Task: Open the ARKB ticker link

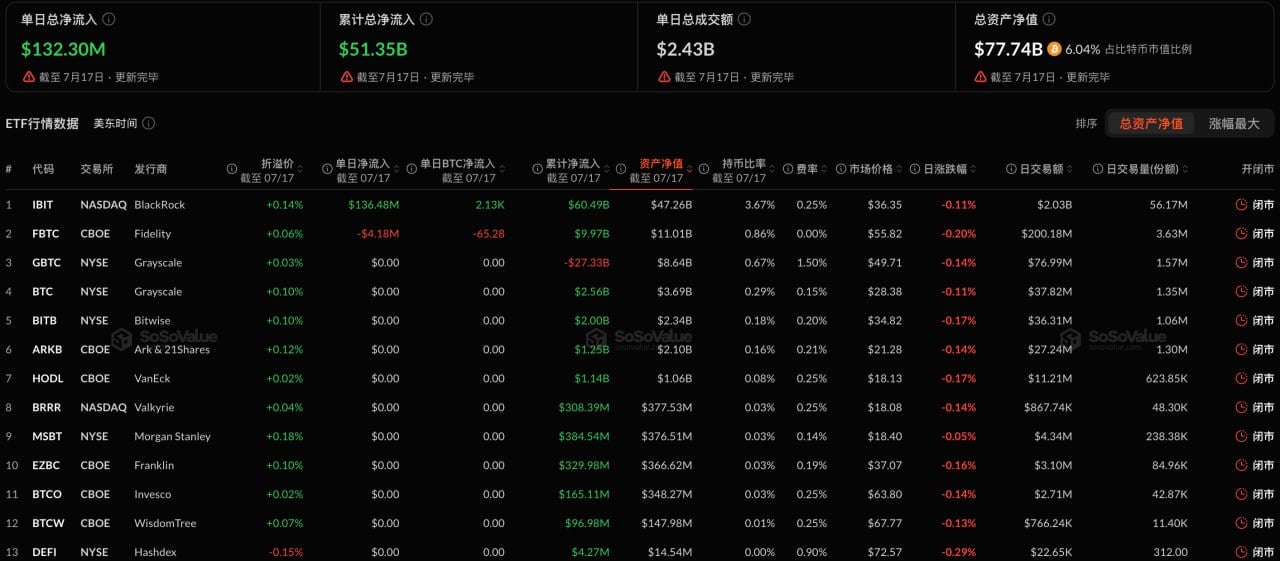Action: click(x=46, y=349)
